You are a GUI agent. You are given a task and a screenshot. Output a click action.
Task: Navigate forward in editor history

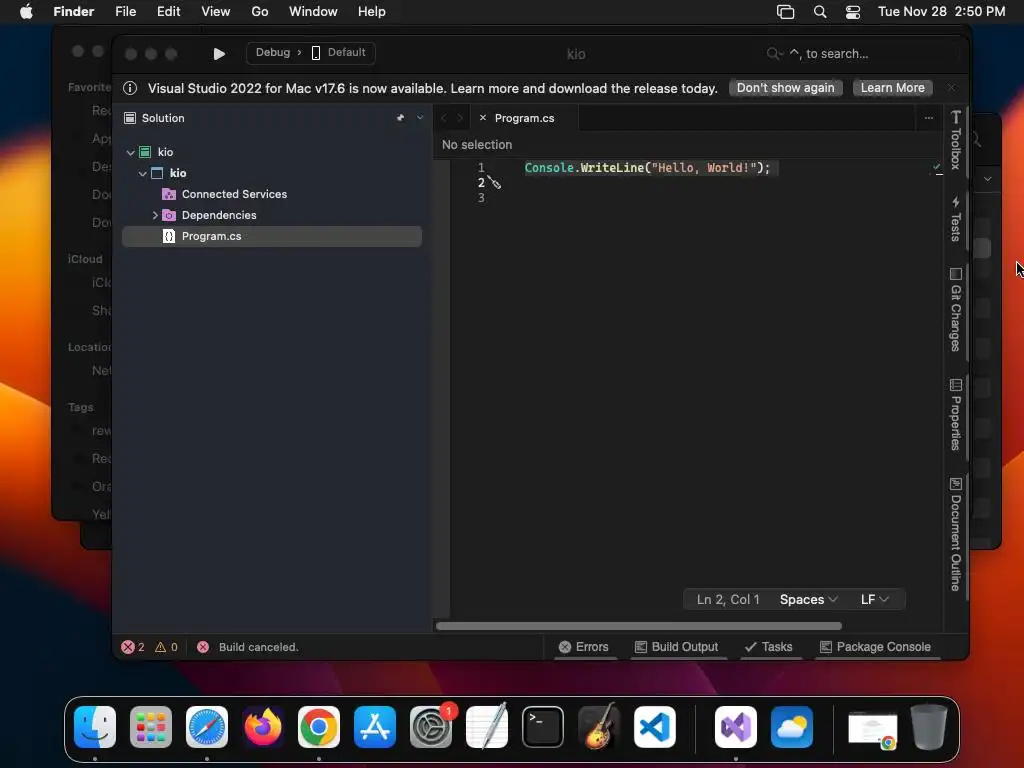pyautogui.click(x=460, y=118)
